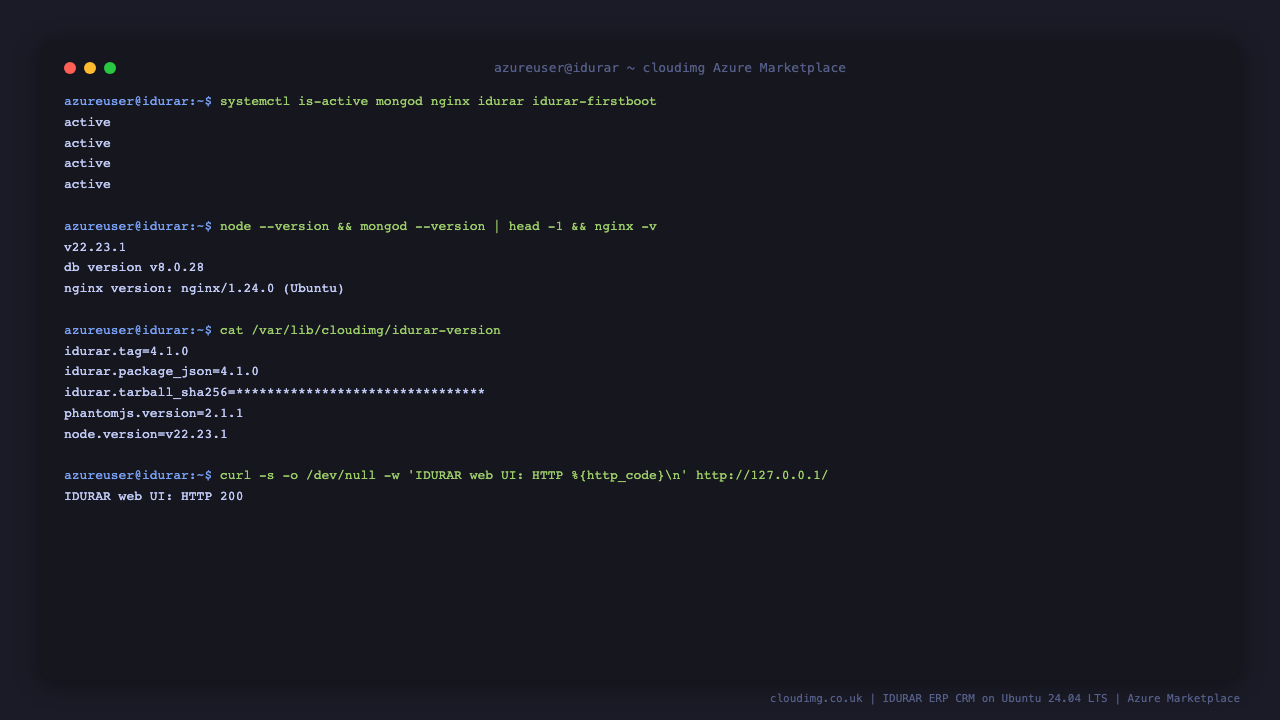Select the 'idurar.tag=4.1.0' line
1280x720 pixels.
point(126,352)
